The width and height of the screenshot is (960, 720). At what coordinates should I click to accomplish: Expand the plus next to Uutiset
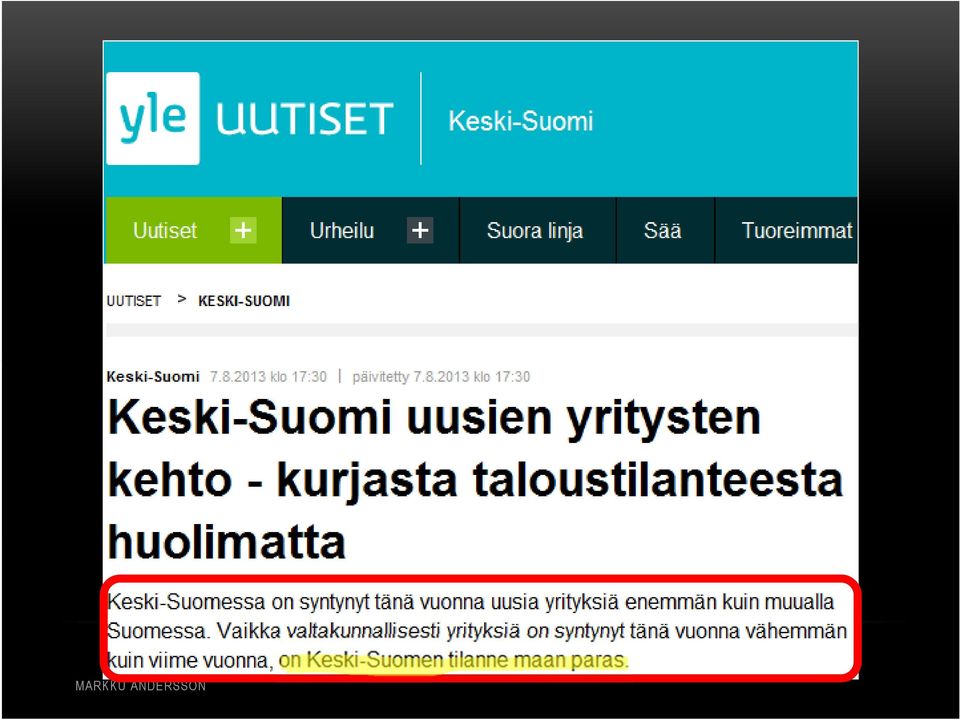coord(243,230)
